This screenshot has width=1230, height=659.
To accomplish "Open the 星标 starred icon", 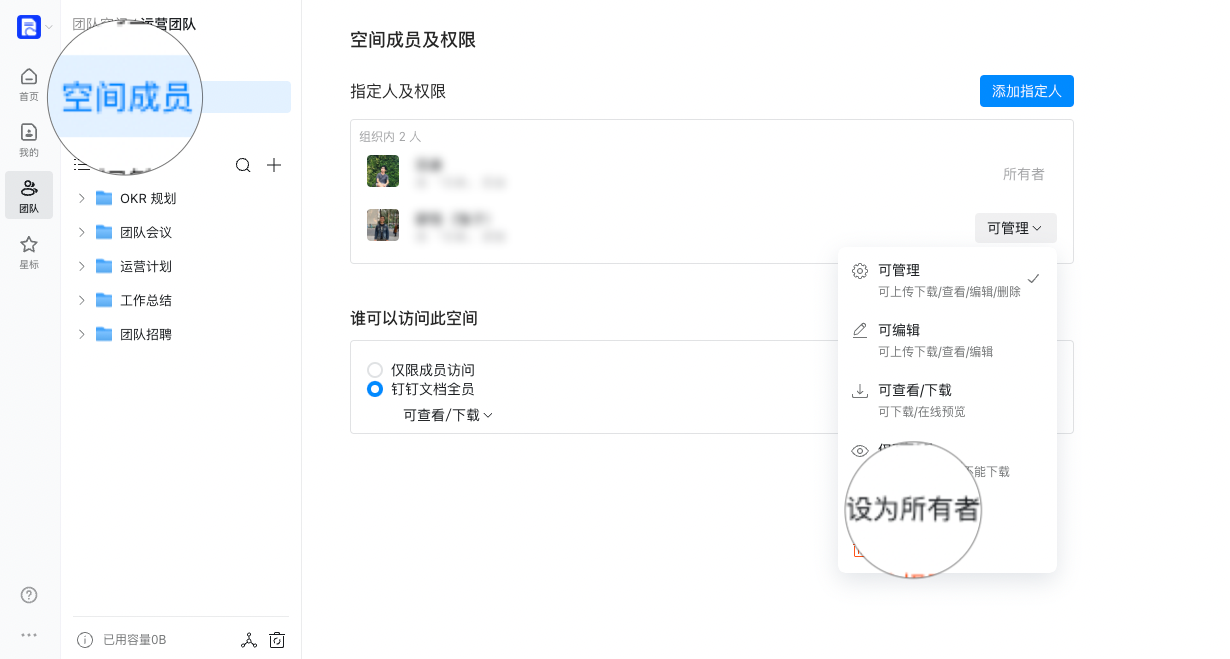I will click(x=29, y=244).
